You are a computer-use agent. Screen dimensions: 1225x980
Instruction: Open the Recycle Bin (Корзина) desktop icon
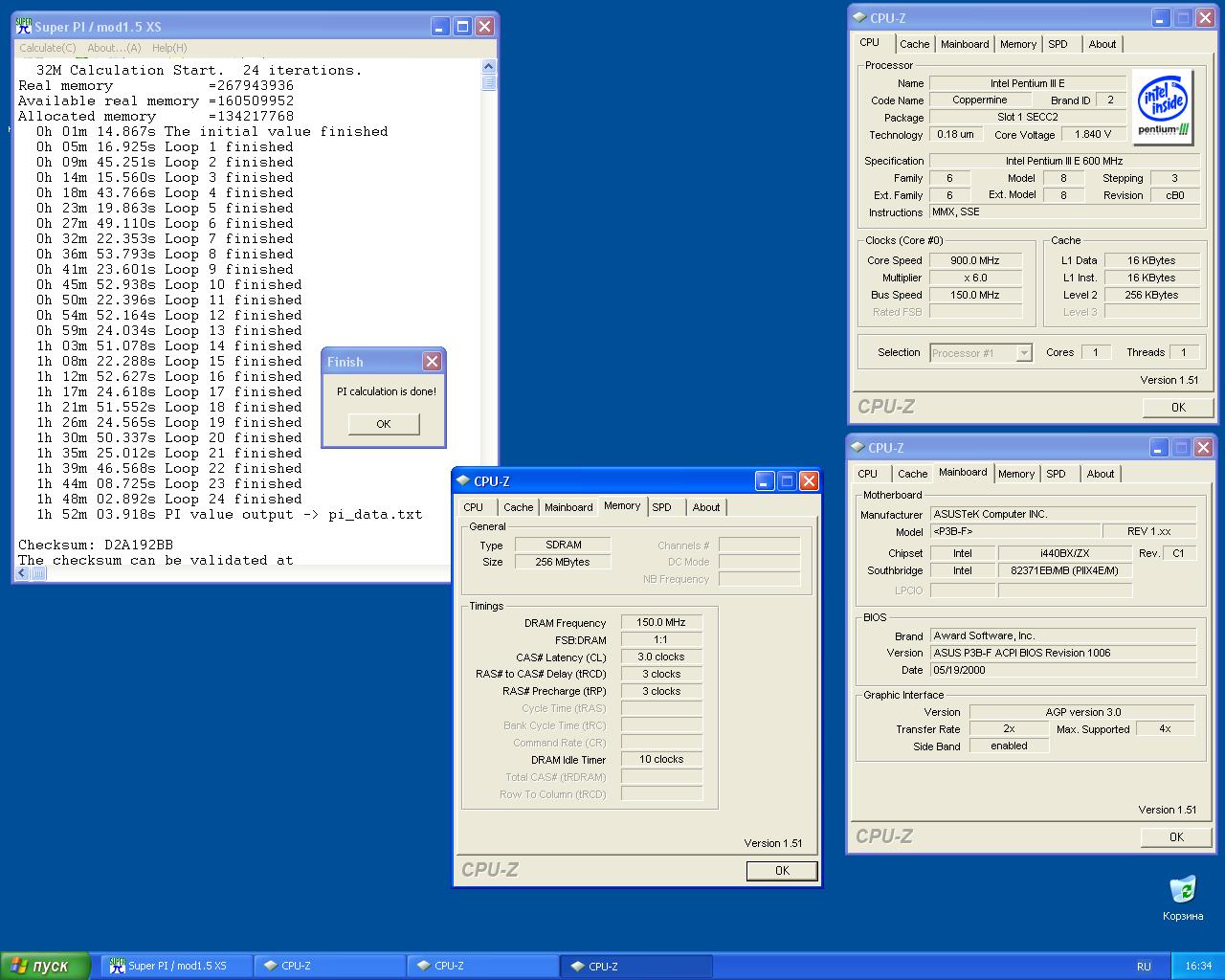tap(1183, 898)
